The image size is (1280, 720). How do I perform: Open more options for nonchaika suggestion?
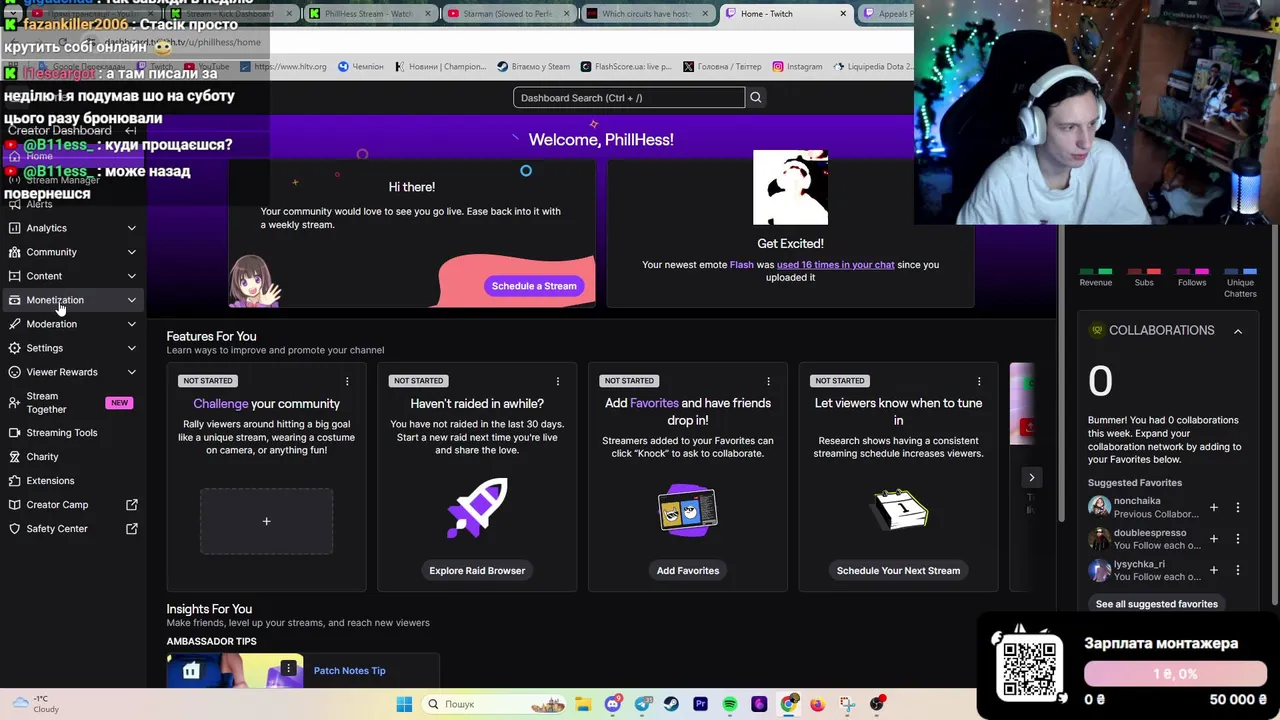[x=1238, y=507]
